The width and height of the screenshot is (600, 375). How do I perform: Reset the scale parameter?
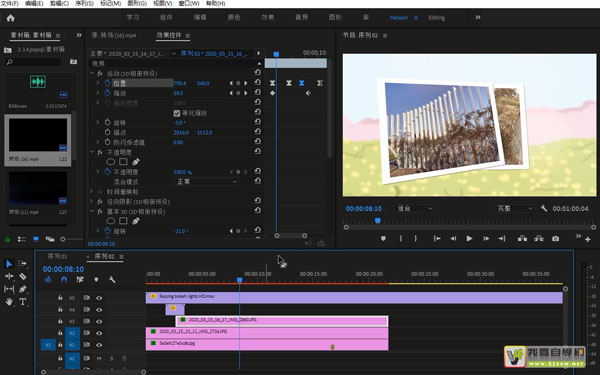pos(258,93)
